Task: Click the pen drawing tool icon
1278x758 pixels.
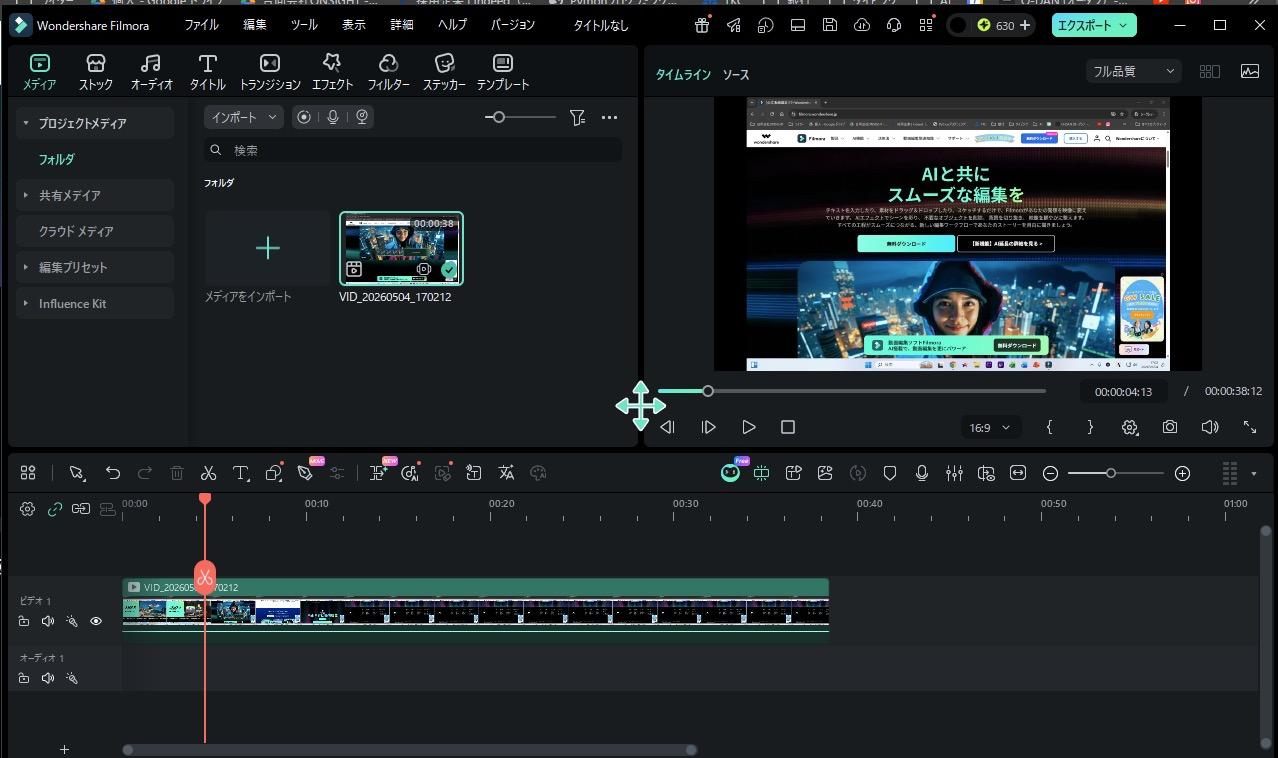Action: coord(305,473)
